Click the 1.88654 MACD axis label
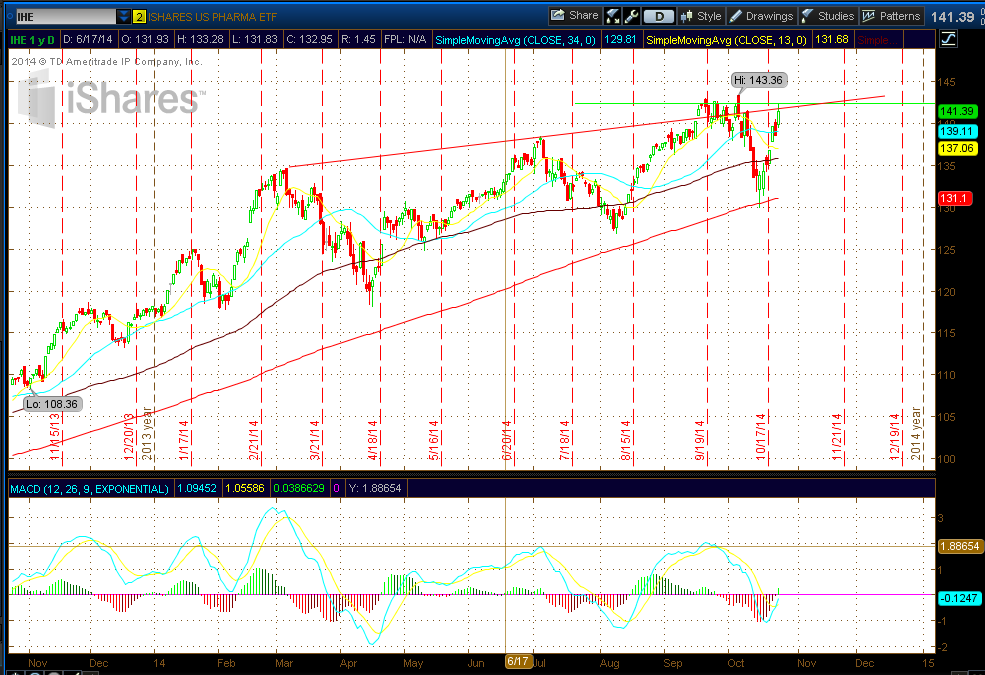The image size is (985, 675). (x=959, y=546)
